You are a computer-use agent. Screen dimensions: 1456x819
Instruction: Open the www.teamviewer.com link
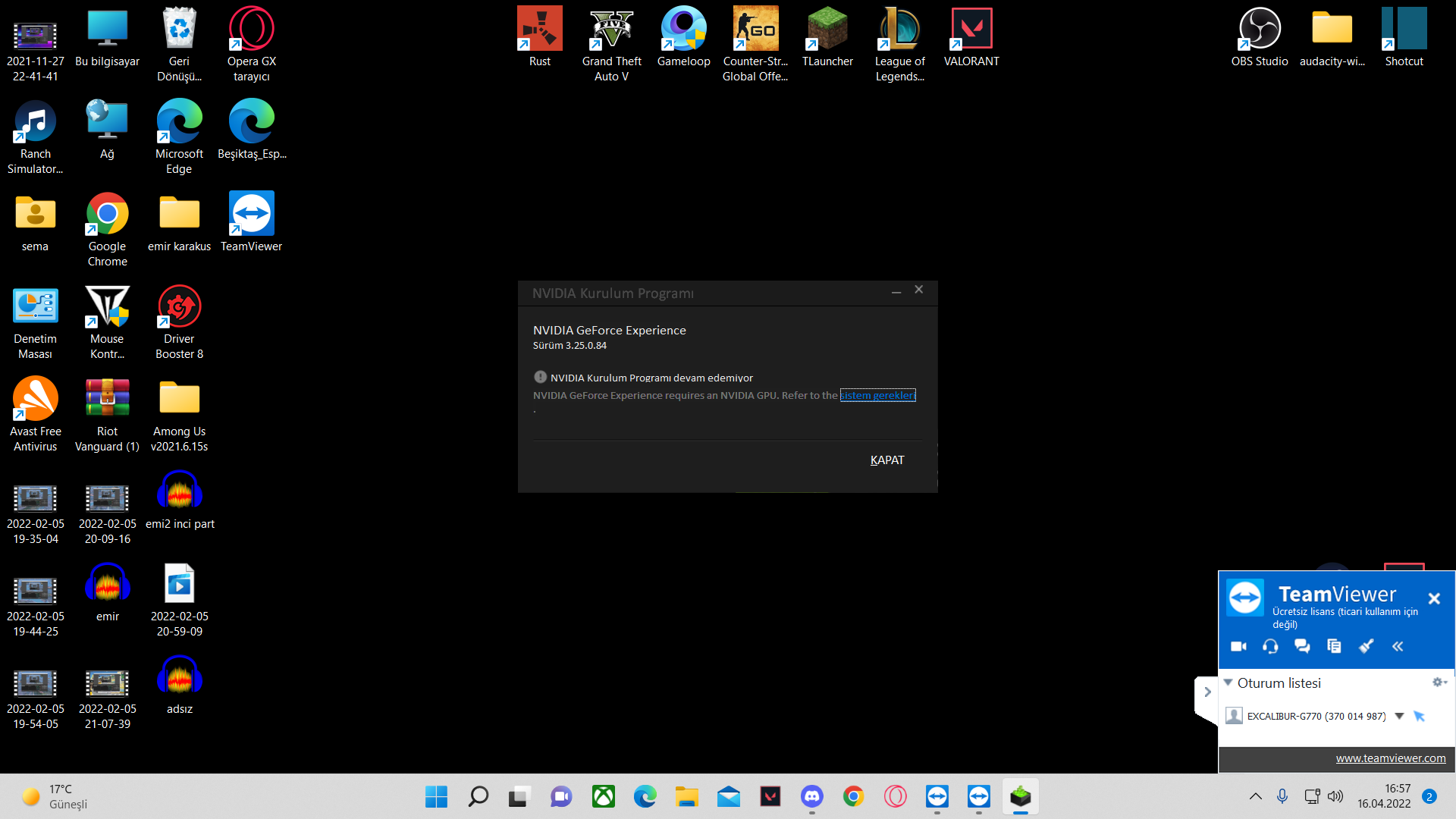click(x=1390, y=758)
